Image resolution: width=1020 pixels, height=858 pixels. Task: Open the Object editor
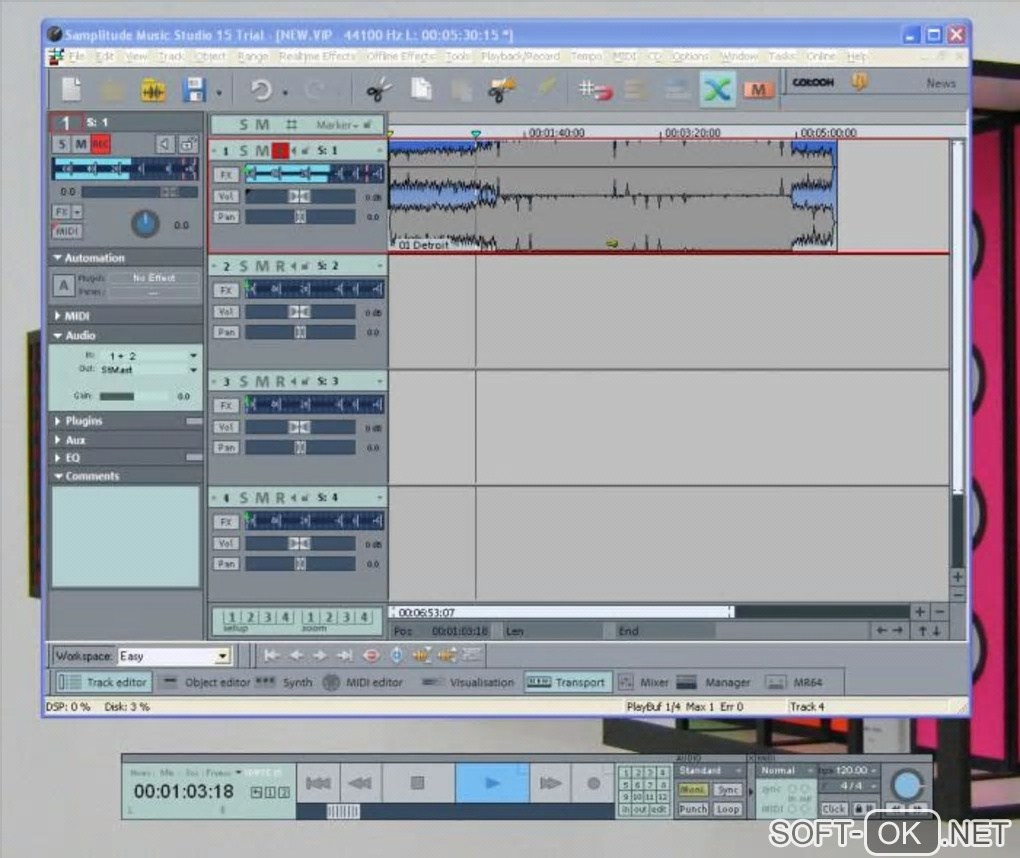click(x=206, y=682)
